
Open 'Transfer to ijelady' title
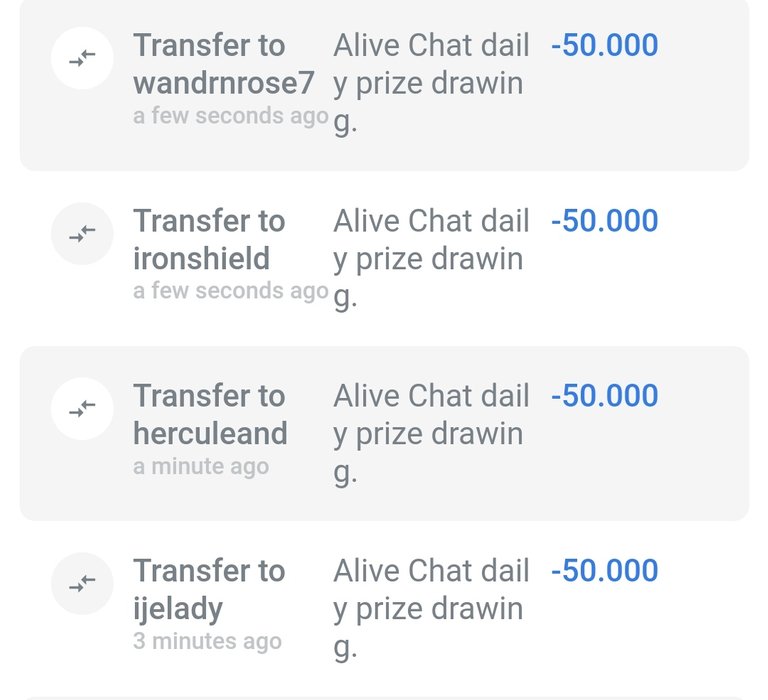(x=209, y=590)
